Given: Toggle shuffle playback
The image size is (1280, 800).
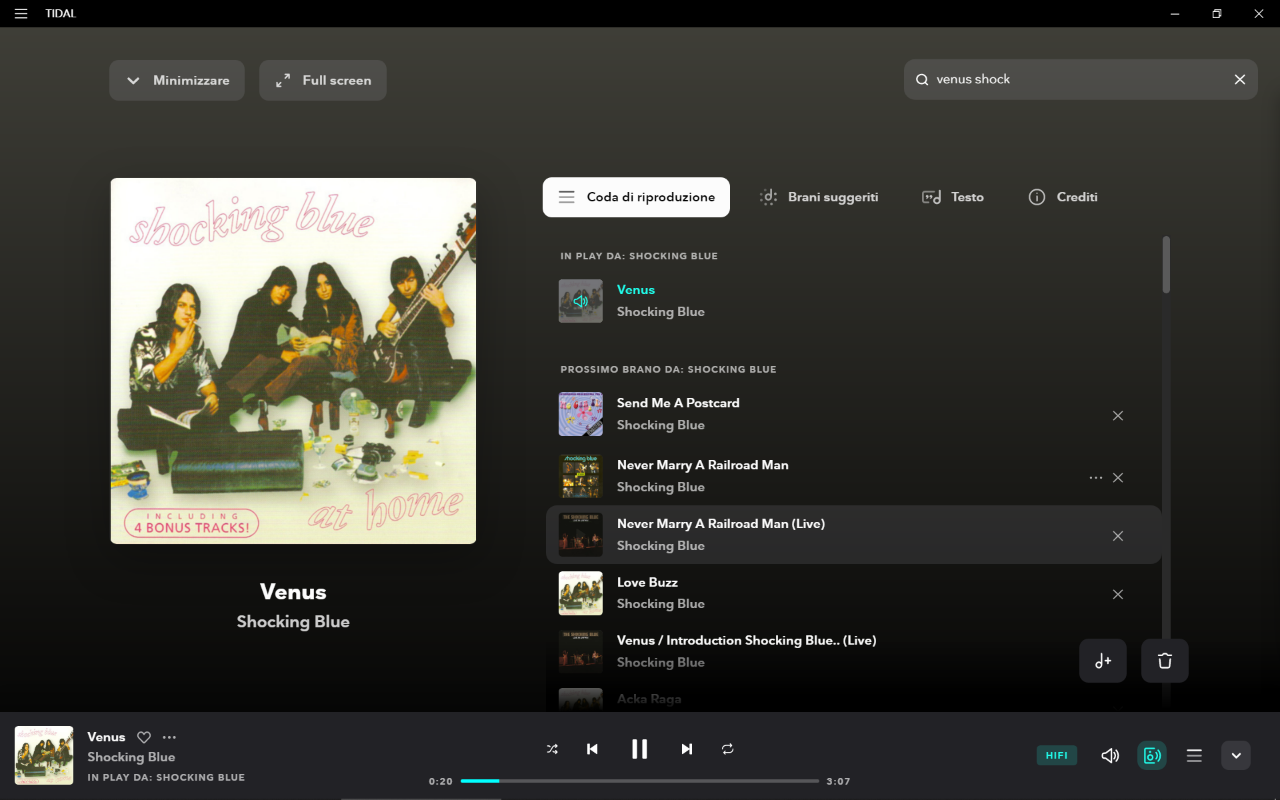Looking at the screenshot, I should [552, 749].
